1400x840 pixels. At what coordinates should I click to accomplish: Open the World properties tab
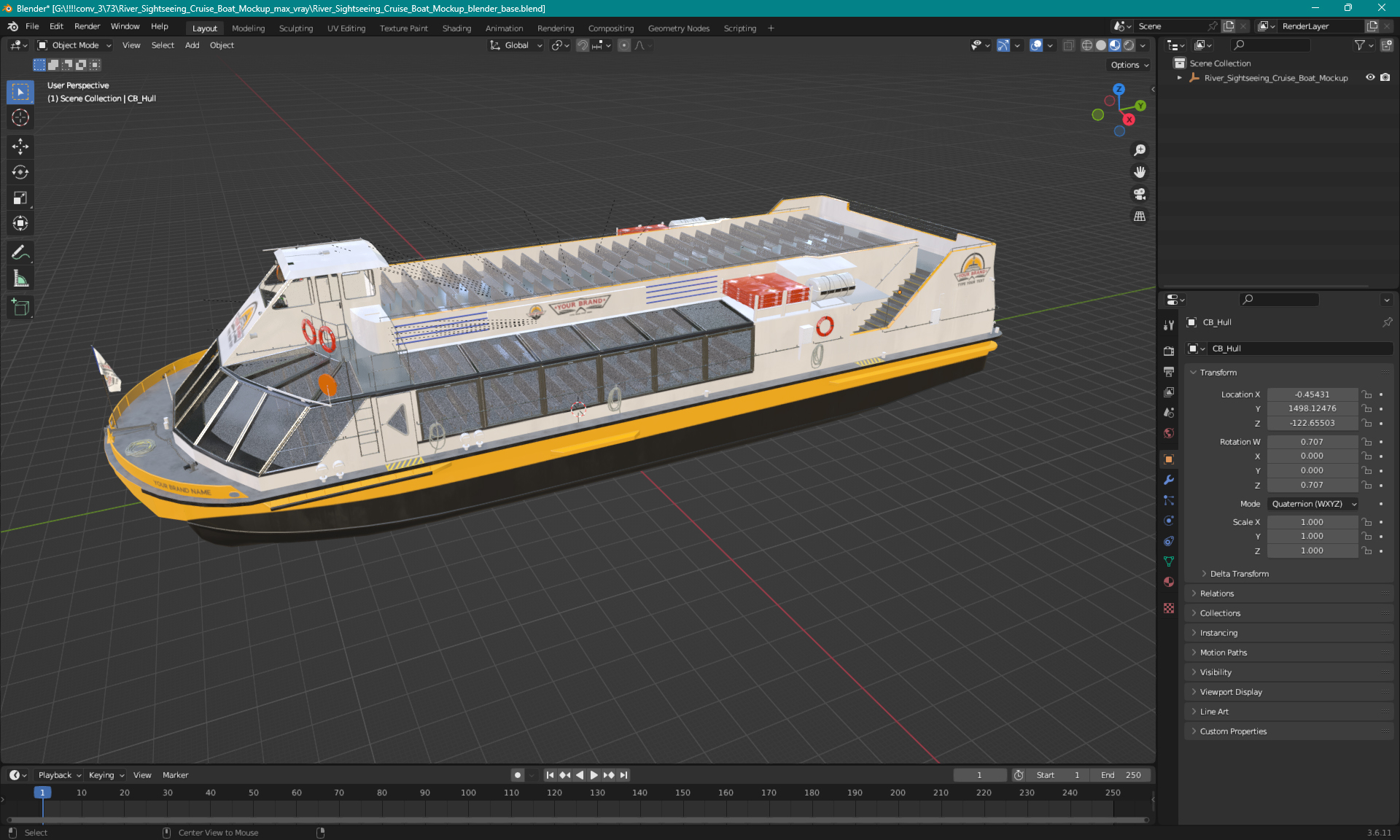click(x=1169, y=432)
